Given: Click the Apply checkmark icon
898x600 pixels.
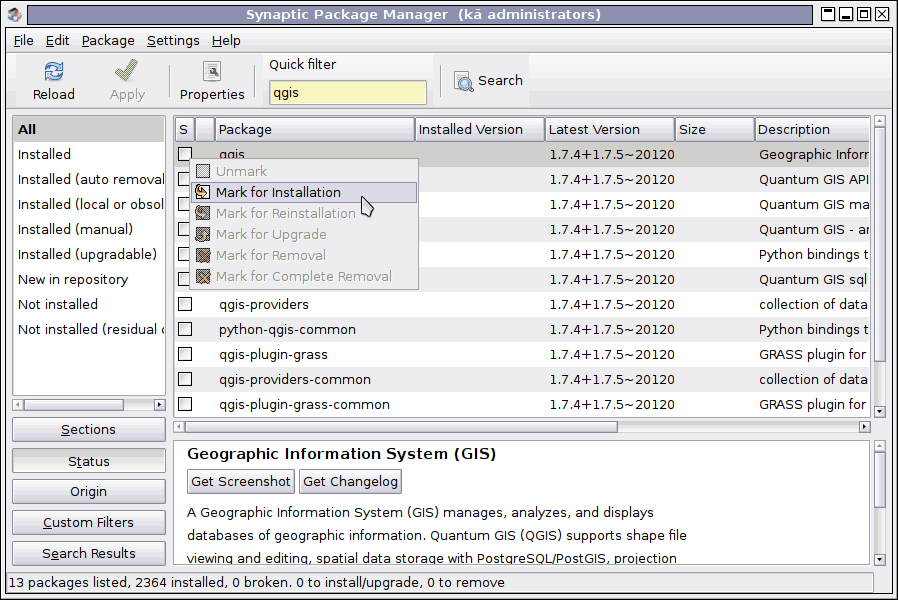Looking at the screenshot, I should click(127, 71).
